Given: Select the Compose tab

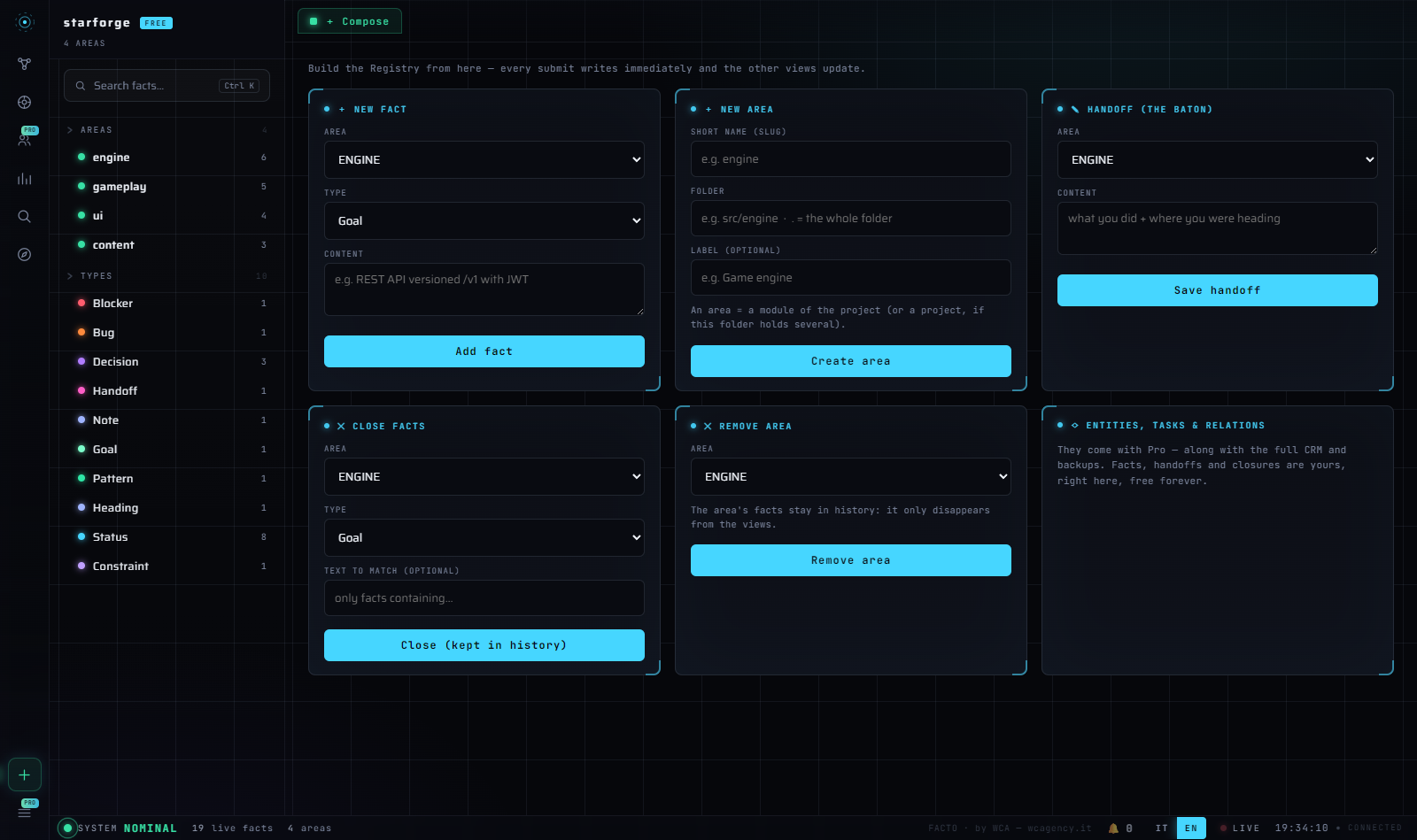Looking at the screenshot, I should tap(350, 21).
